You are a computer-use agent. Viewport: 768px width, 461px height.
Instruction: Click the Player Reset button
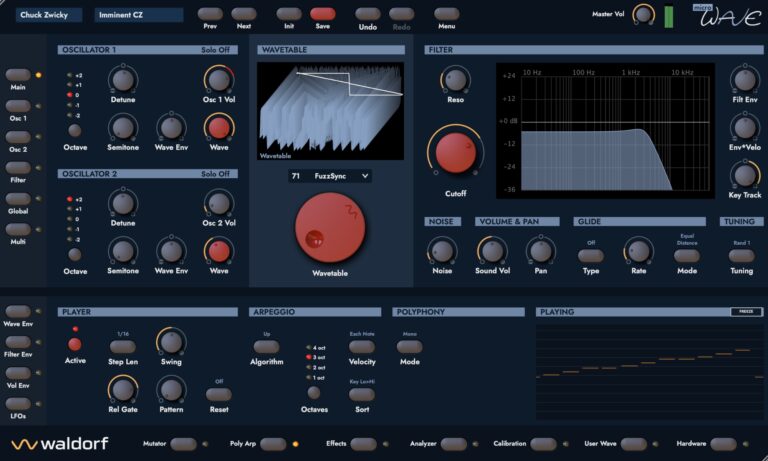point(219,394)
